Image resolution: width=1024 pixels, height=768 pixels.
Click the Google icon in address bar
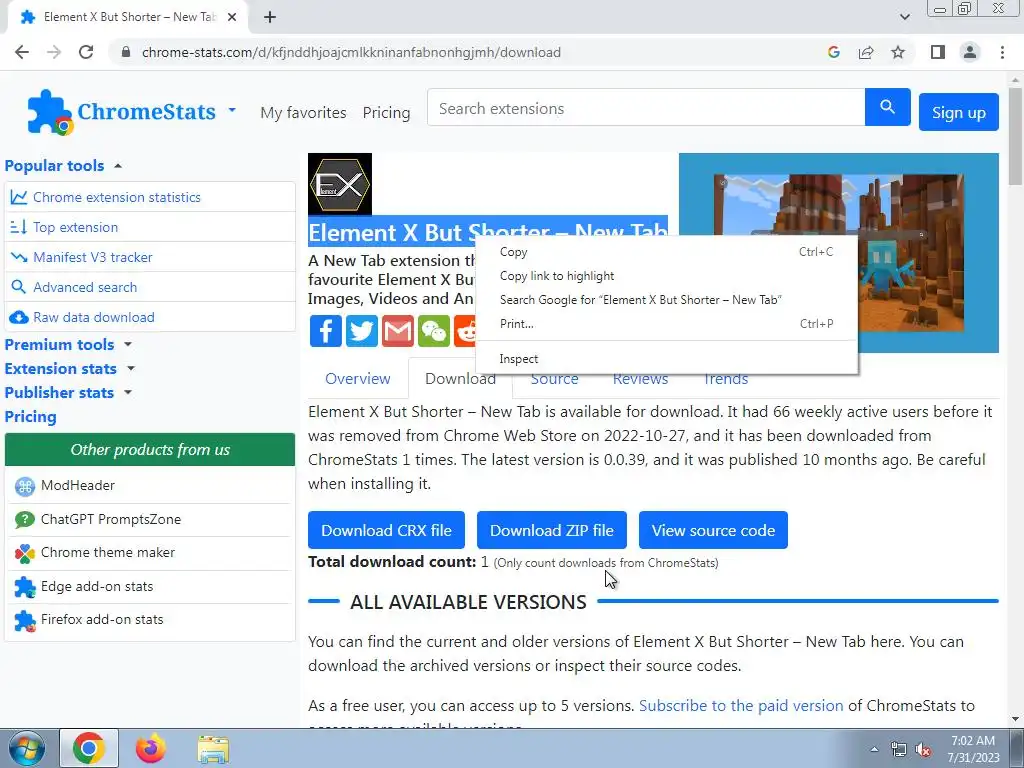point(833,52)
